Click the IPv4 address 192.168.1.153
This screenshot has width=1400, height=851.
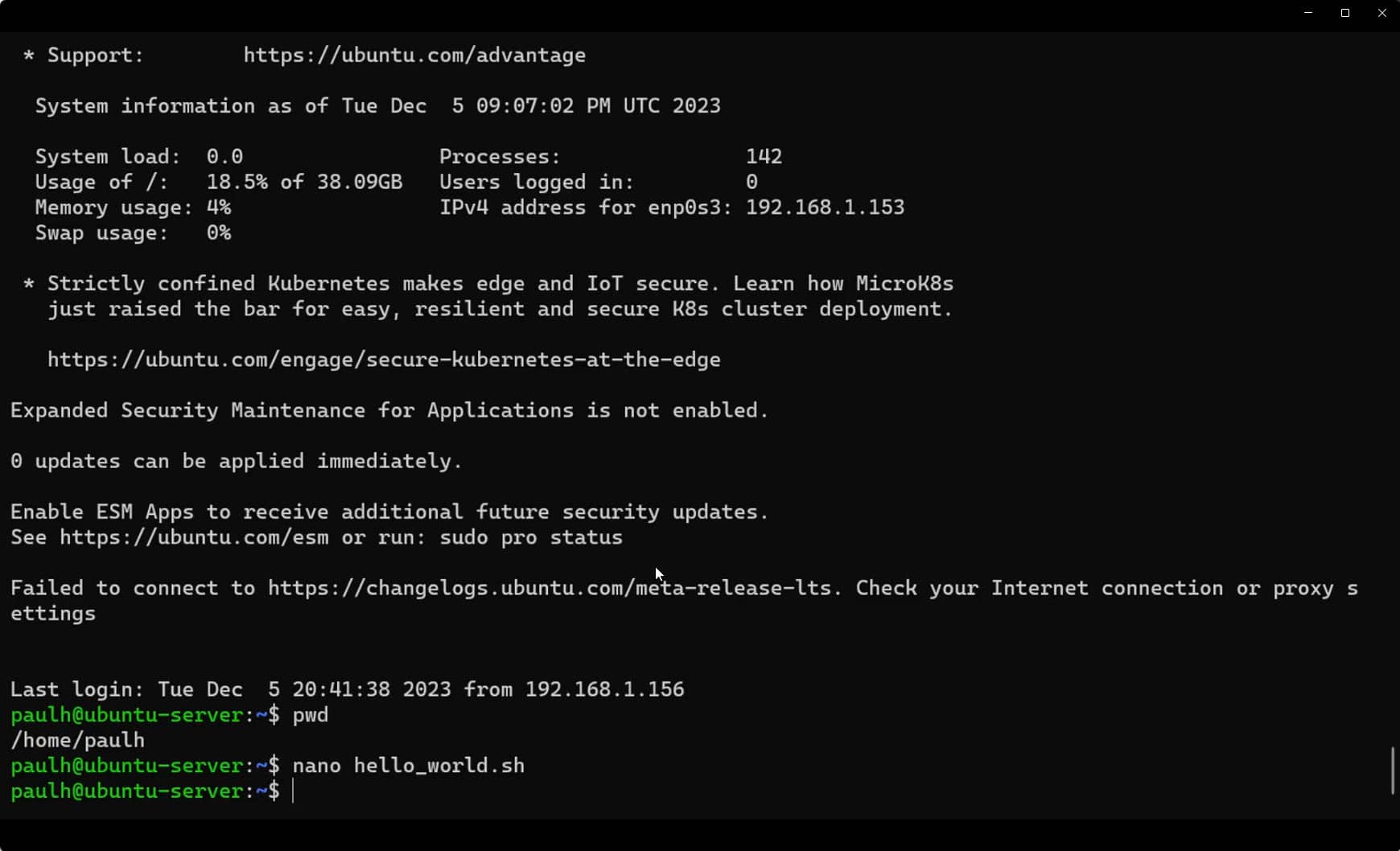[x=825, y=208]
